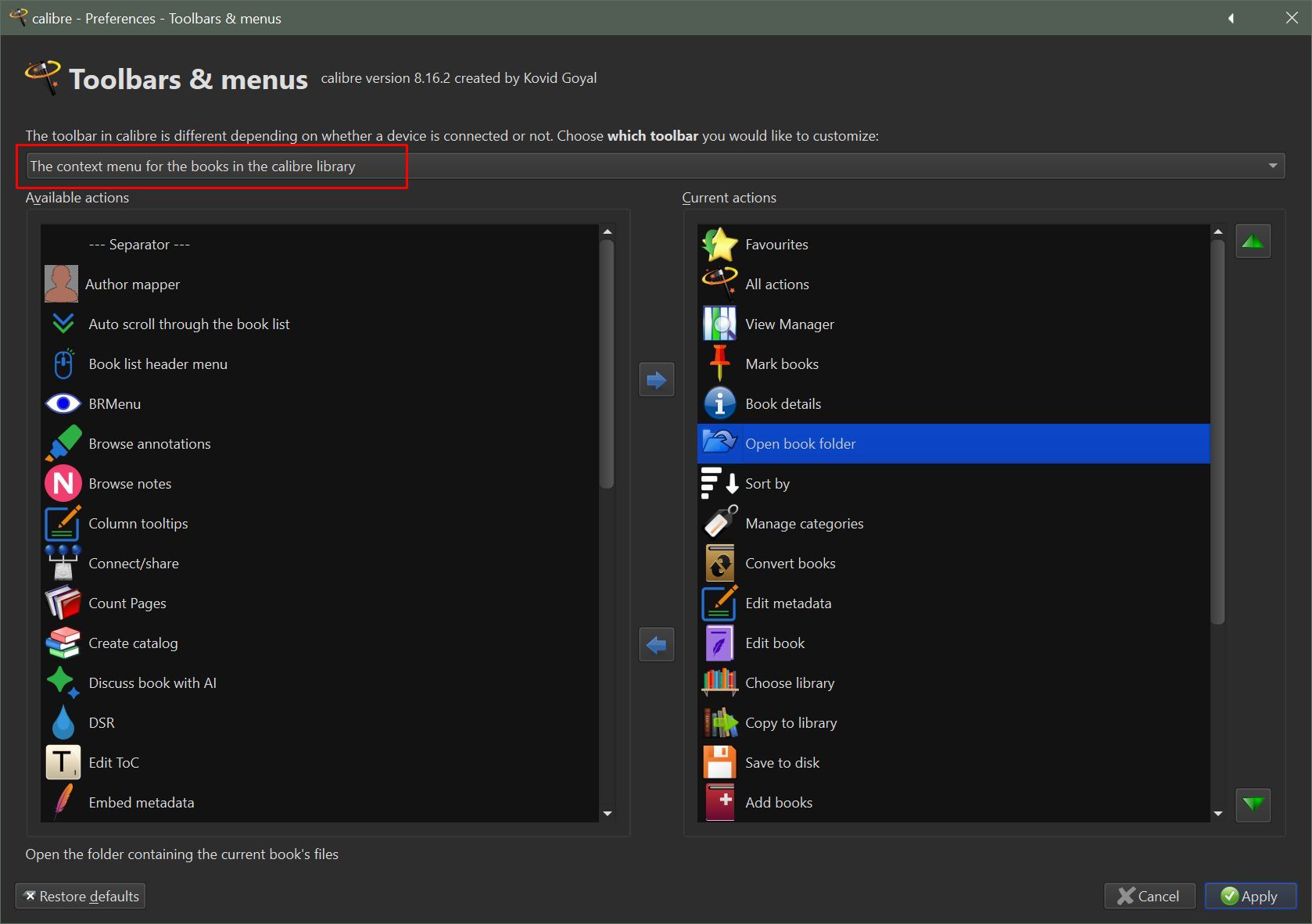Apply the toolbar changes
The width and height of the screenshot is (1312, 924).
tap(1250, 896)
